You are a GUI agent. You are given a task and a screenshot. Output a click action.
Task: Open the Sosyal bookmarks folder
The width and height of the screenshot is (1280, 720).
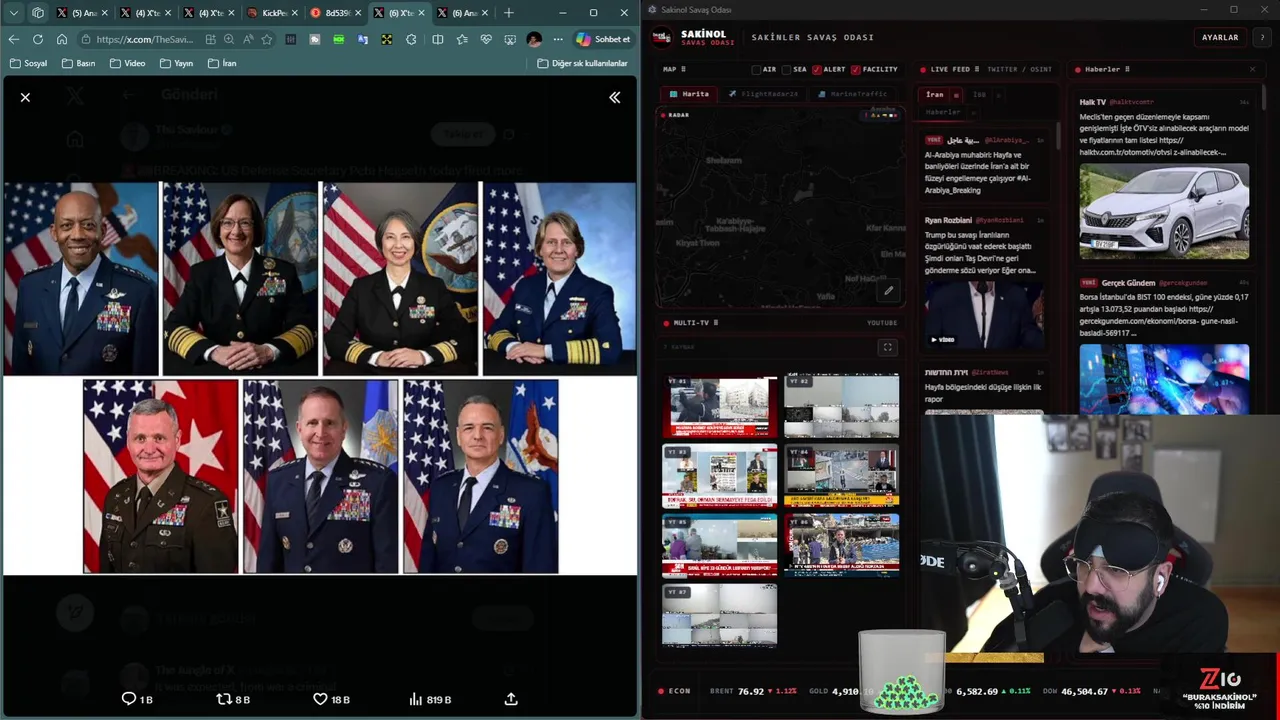click(x=28, y=63)
